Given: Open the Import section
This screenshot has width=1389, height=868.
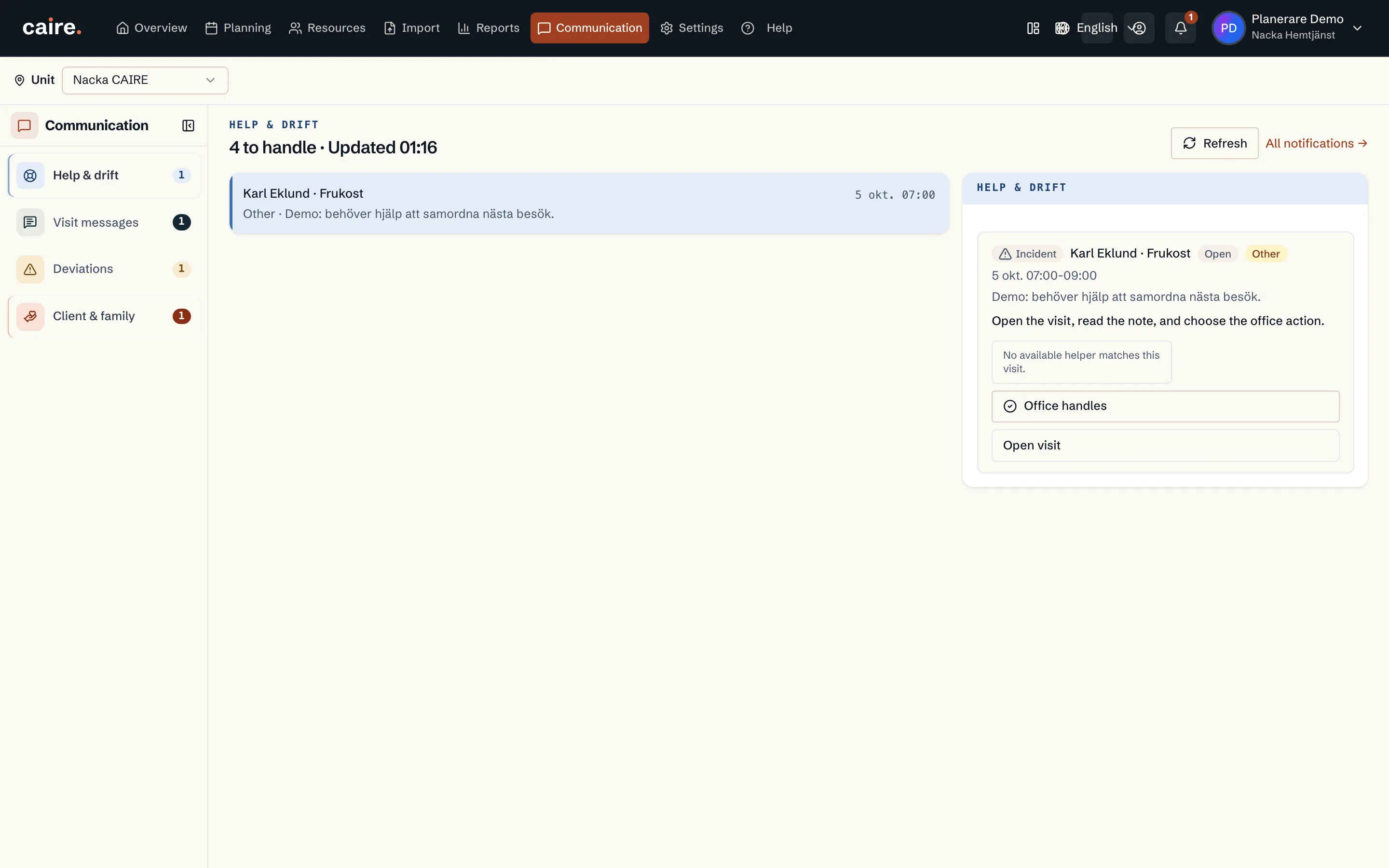Looking at the screenshot, I should (411, 28).
